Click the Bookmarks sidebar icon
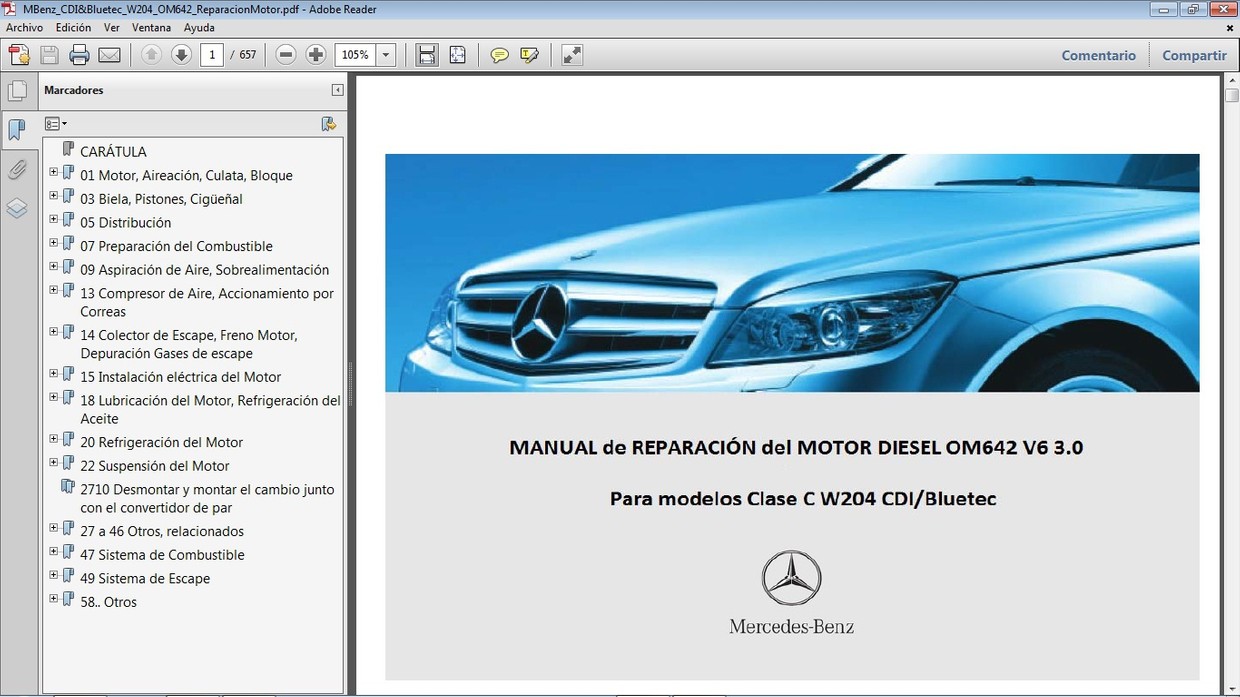Image resolution: width=1240 pixels, height=697 pixels. [x=18, y=128]
